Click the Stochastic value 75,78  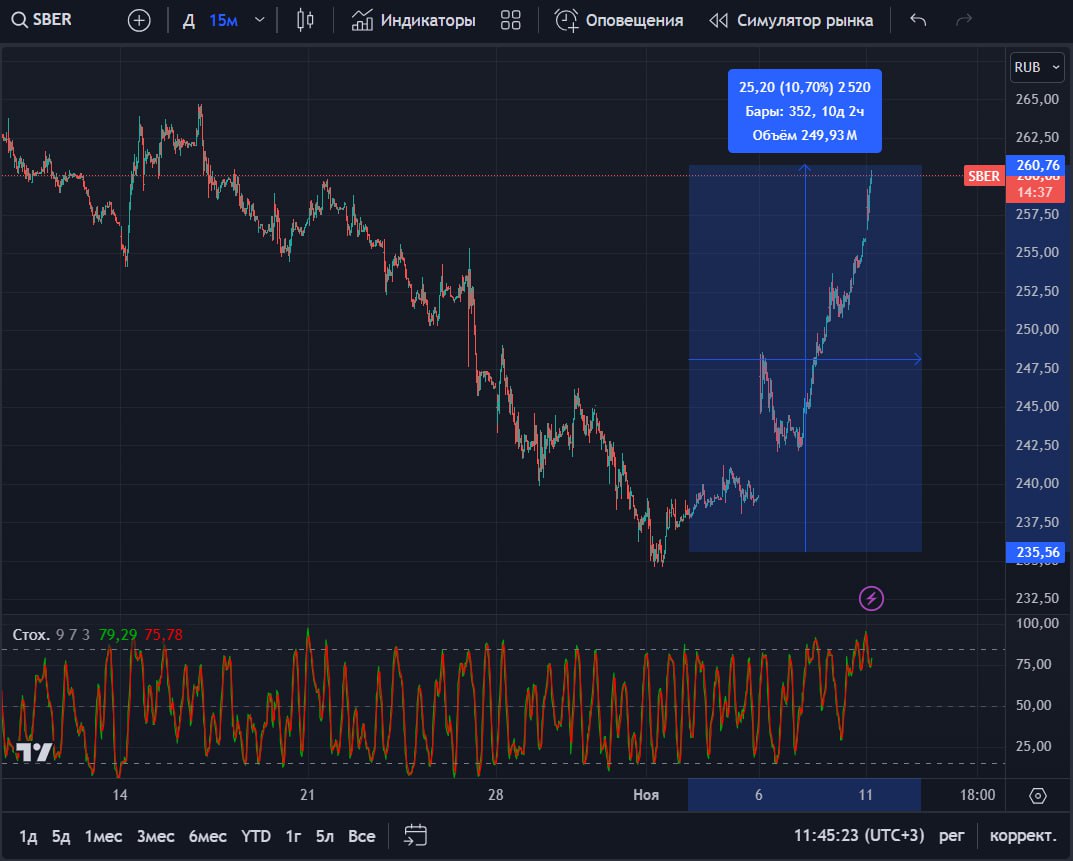(x=164, y=634)
